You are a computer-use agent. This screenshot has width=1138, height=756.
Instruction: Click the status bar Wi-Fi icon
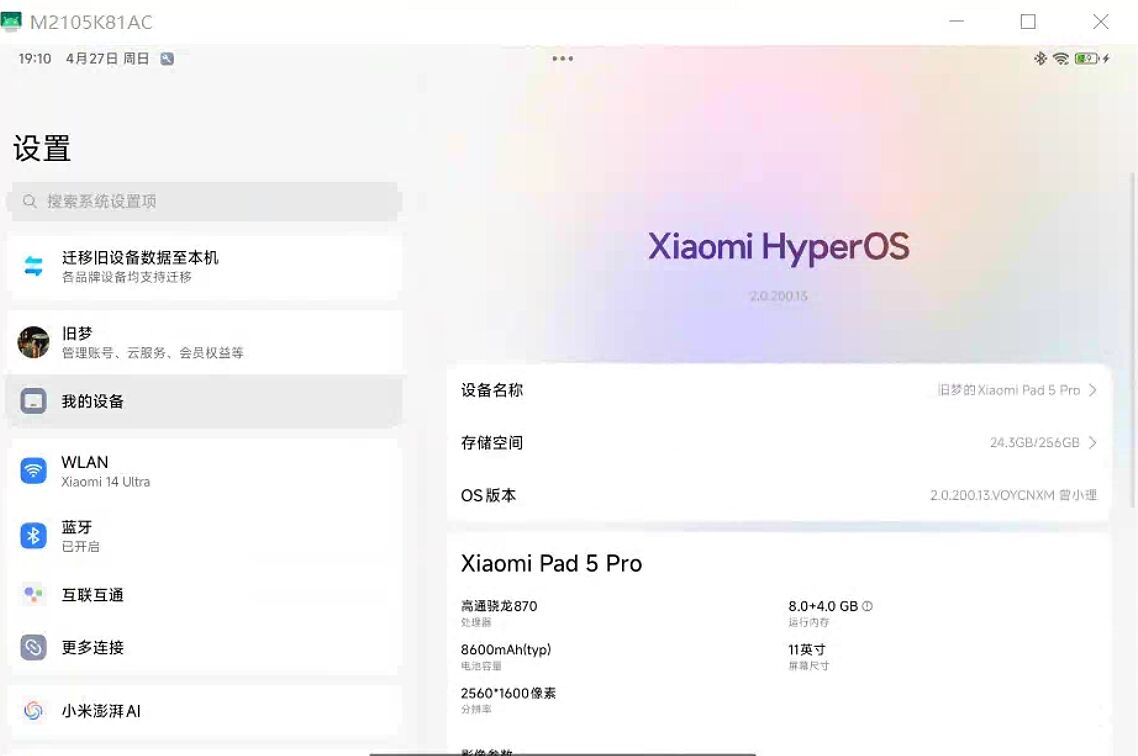[x=1060, y=59]
